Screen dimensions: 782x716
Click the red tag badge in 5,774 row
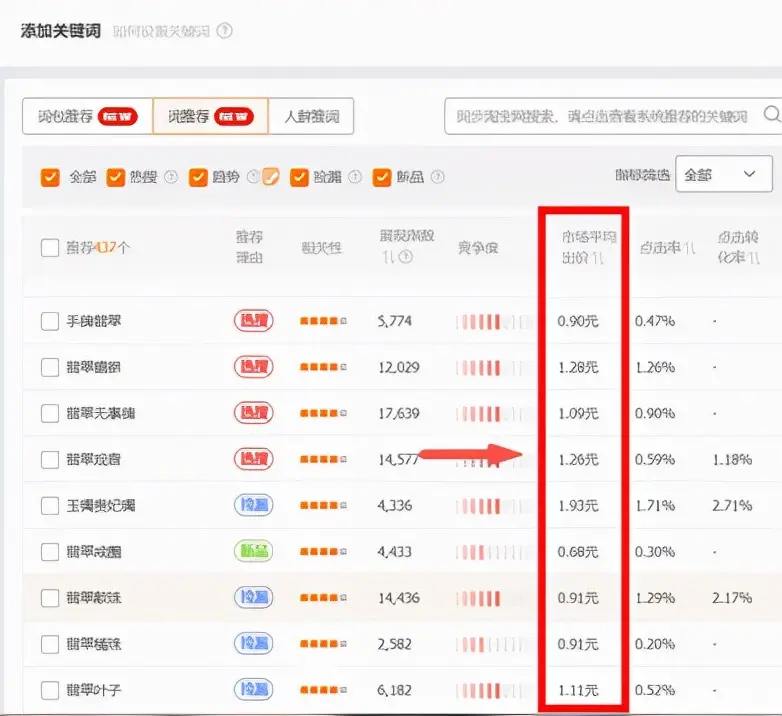(x=253, y=321)
